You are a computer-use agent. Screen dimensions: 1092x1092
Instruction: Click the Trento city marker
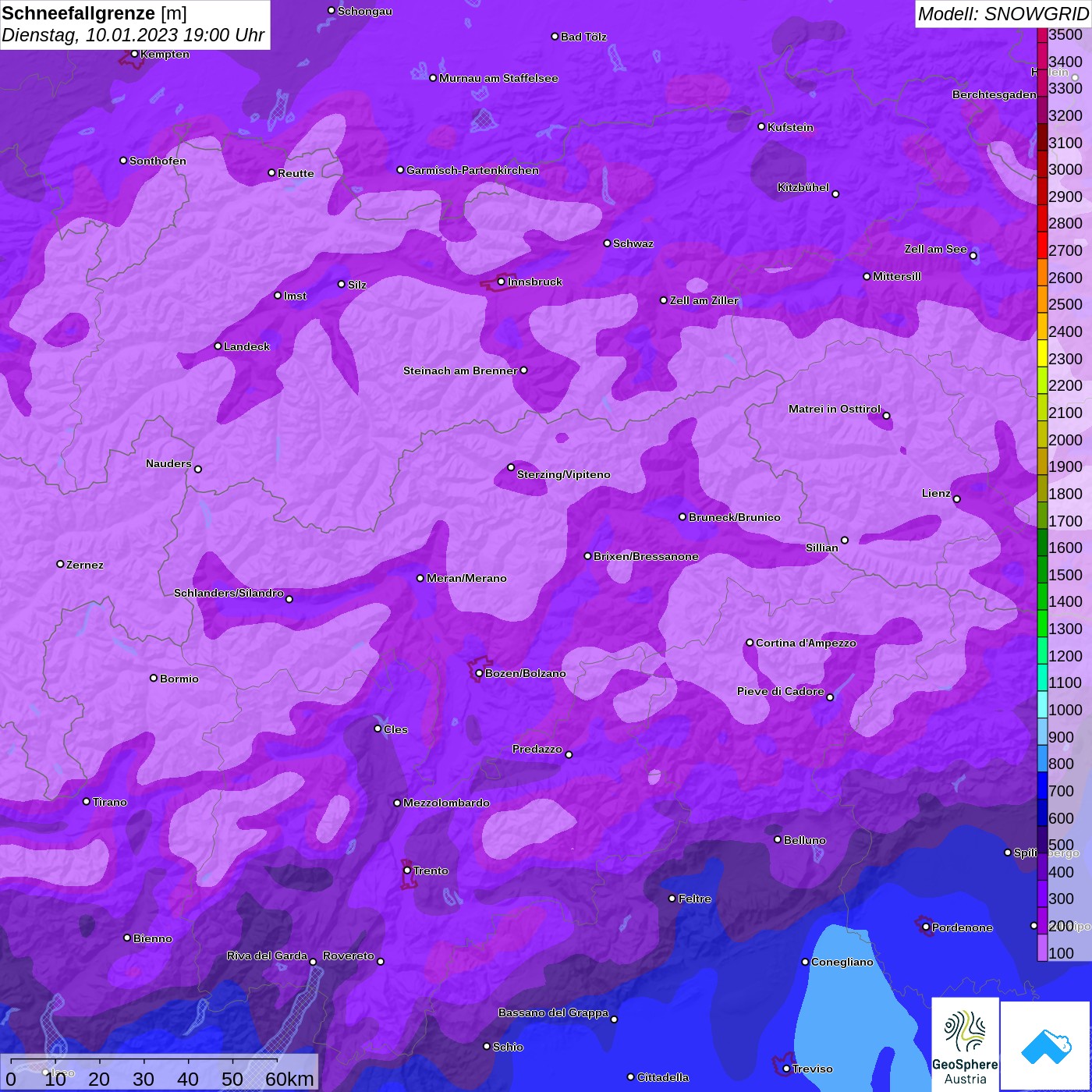[407, 870]
